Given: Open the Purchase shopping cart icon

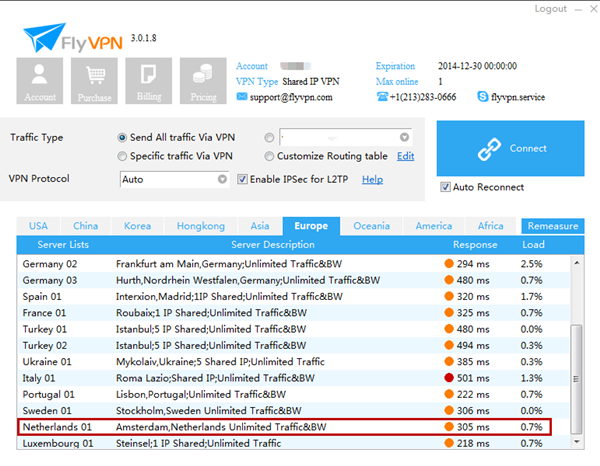Looking at the screenshot, I should tap(94, 81).
